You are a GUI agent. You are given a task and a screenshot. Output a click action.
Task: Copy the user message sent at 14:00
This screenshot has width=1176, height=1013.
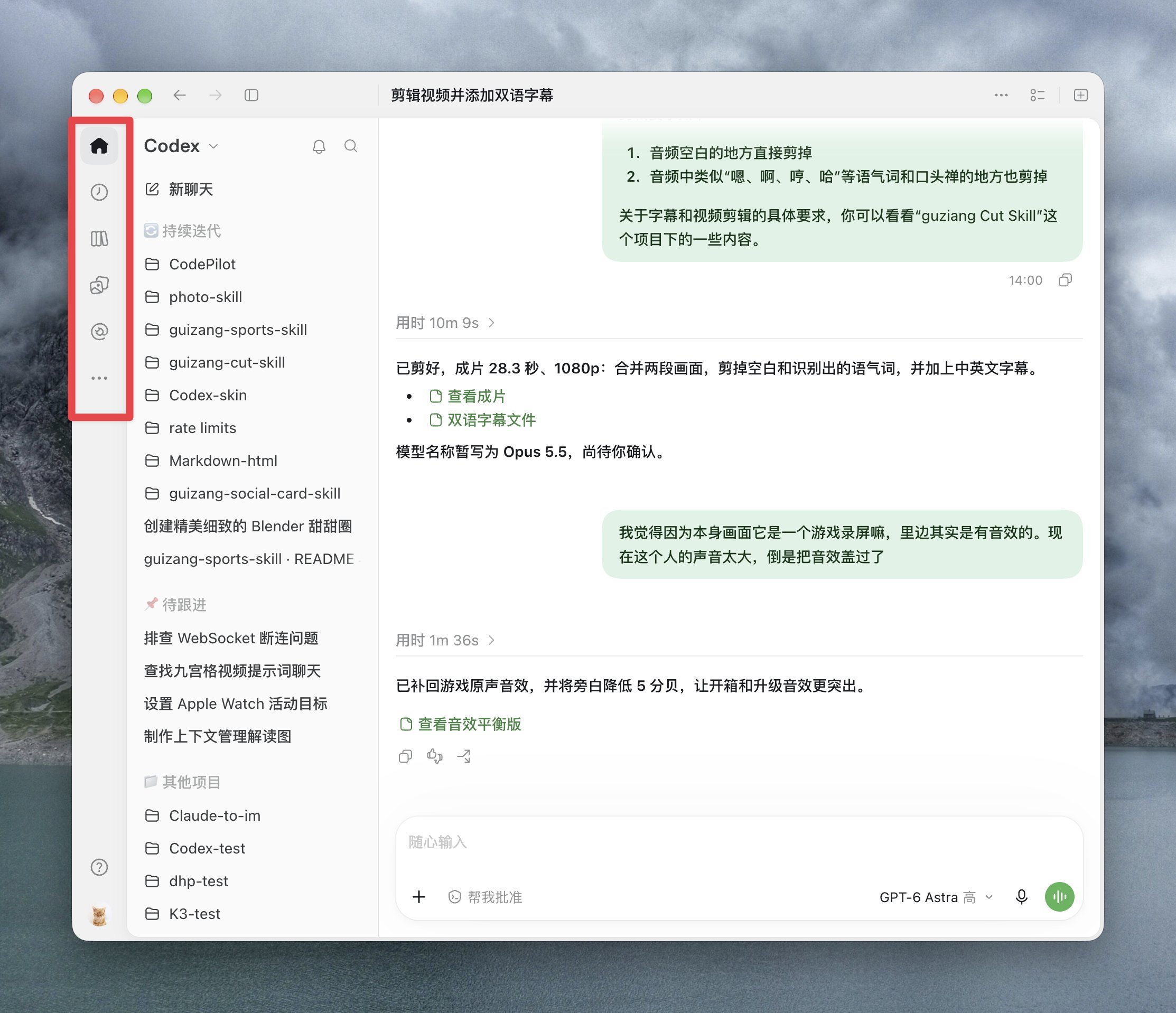pyautogui.click(x=1066, y=280)
